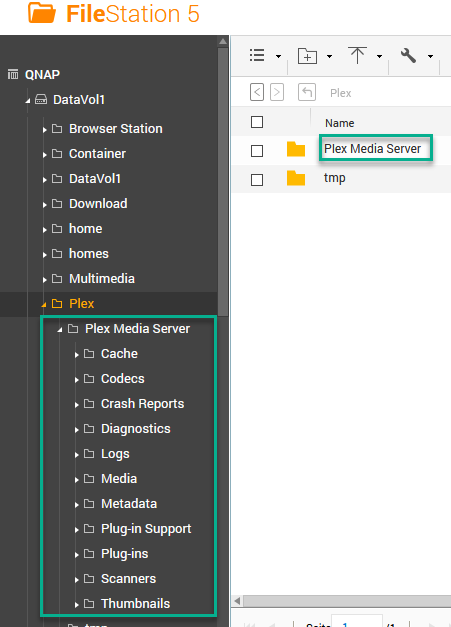Sort by the Name column header
Screen dimensions: 451x627
339,123
